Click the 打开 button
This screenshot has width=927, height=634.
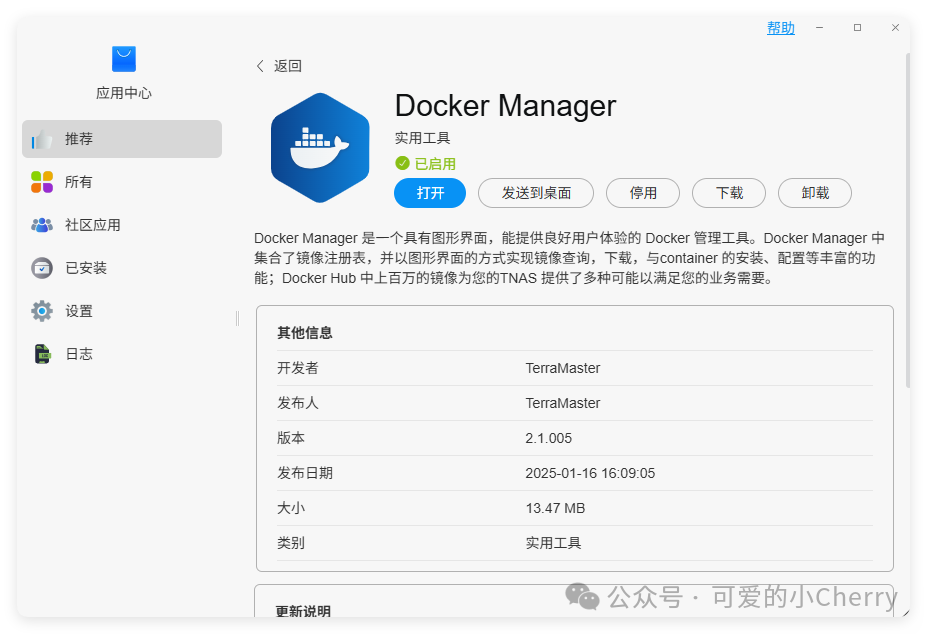point(430,193)
